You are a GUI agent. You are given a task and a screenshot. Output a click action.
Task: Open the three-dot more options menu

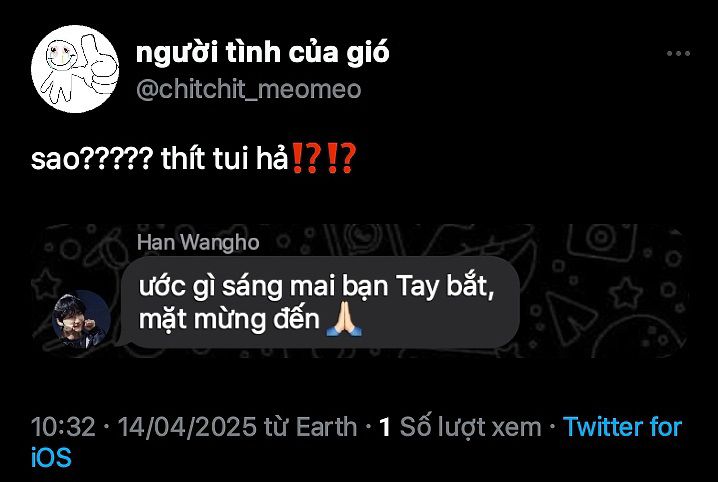pos(678,54)
